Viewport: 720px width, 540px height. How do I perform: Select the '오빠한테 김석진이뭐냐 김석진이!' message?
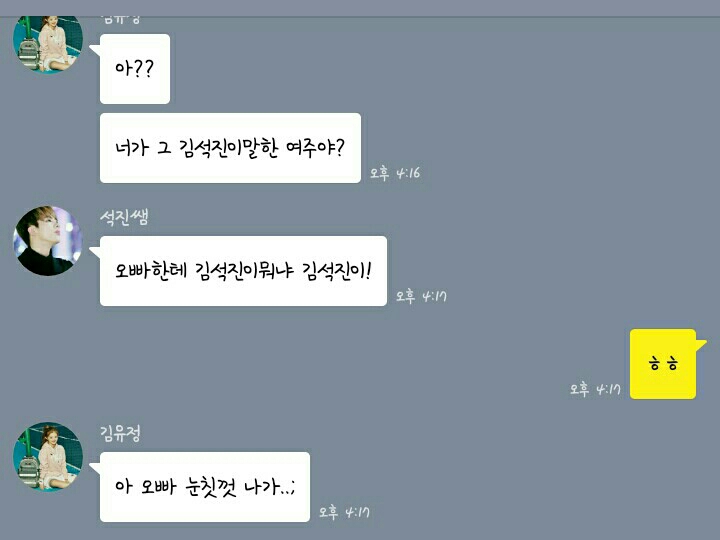tap(243, 271)
